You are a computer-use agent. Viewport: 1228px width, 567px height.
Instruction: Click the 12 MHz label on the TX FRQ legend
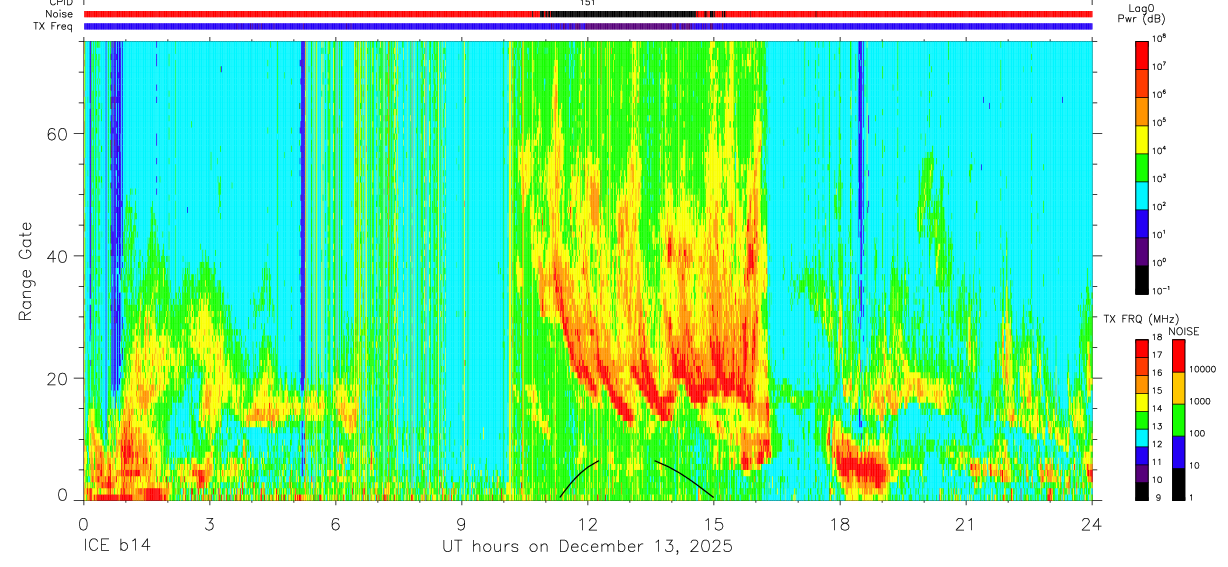point(1158,444)
